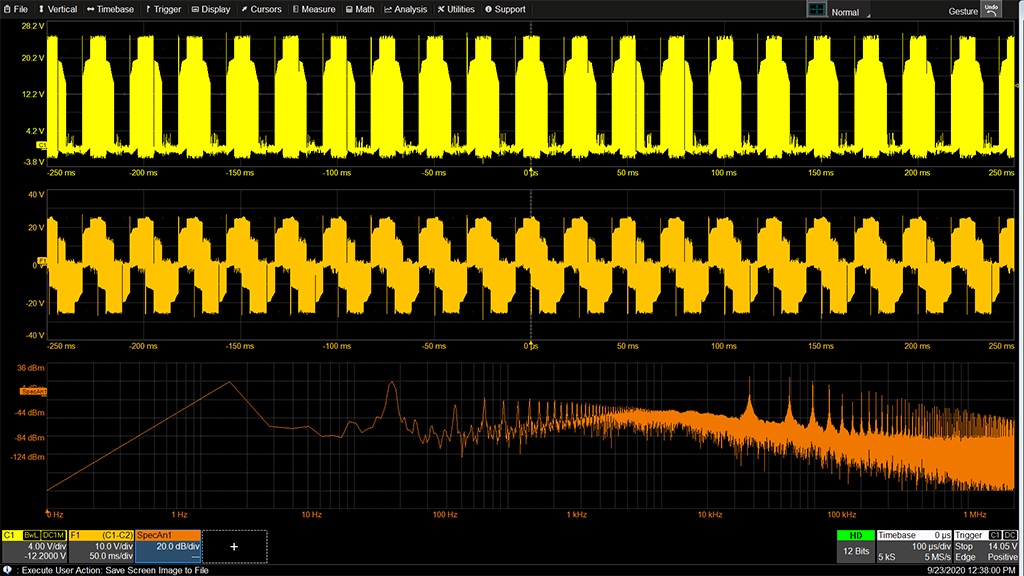The image size is (1024, 576).
Task: Open the Analysis menu
Action: pyautogui.click(x=406, y=9)
